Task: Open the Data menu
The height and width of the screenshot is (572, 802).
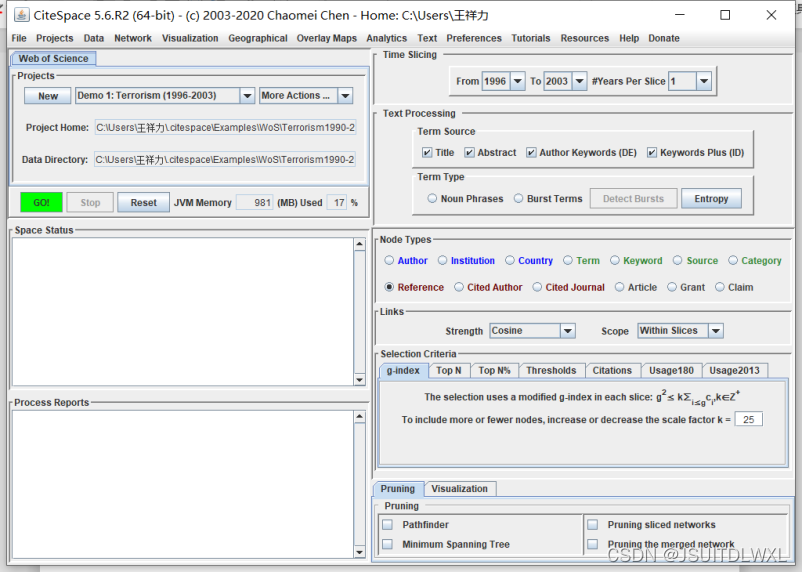Action: pyautogui.click(x=94, y=38)
